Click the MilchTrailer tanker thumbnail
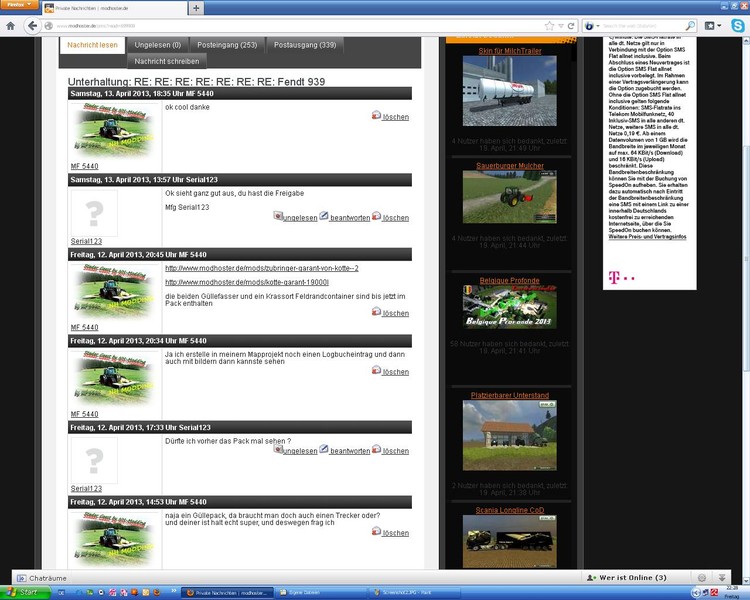The width and height of the screenshot is (750, 600). coord(509,91)
